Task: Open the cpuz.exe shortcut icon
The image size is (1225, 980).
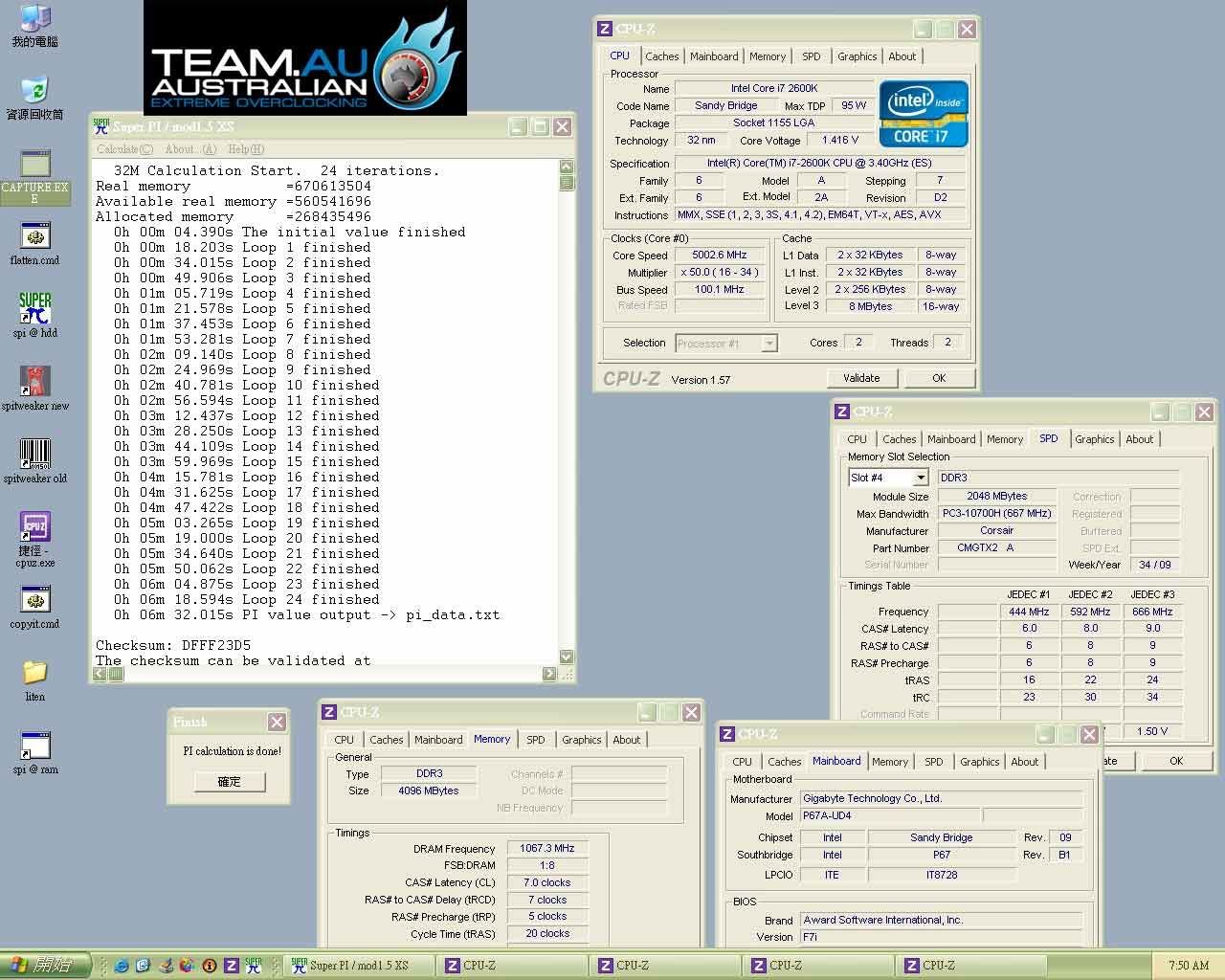Action: pyautogui.click(x=35, y=527)
